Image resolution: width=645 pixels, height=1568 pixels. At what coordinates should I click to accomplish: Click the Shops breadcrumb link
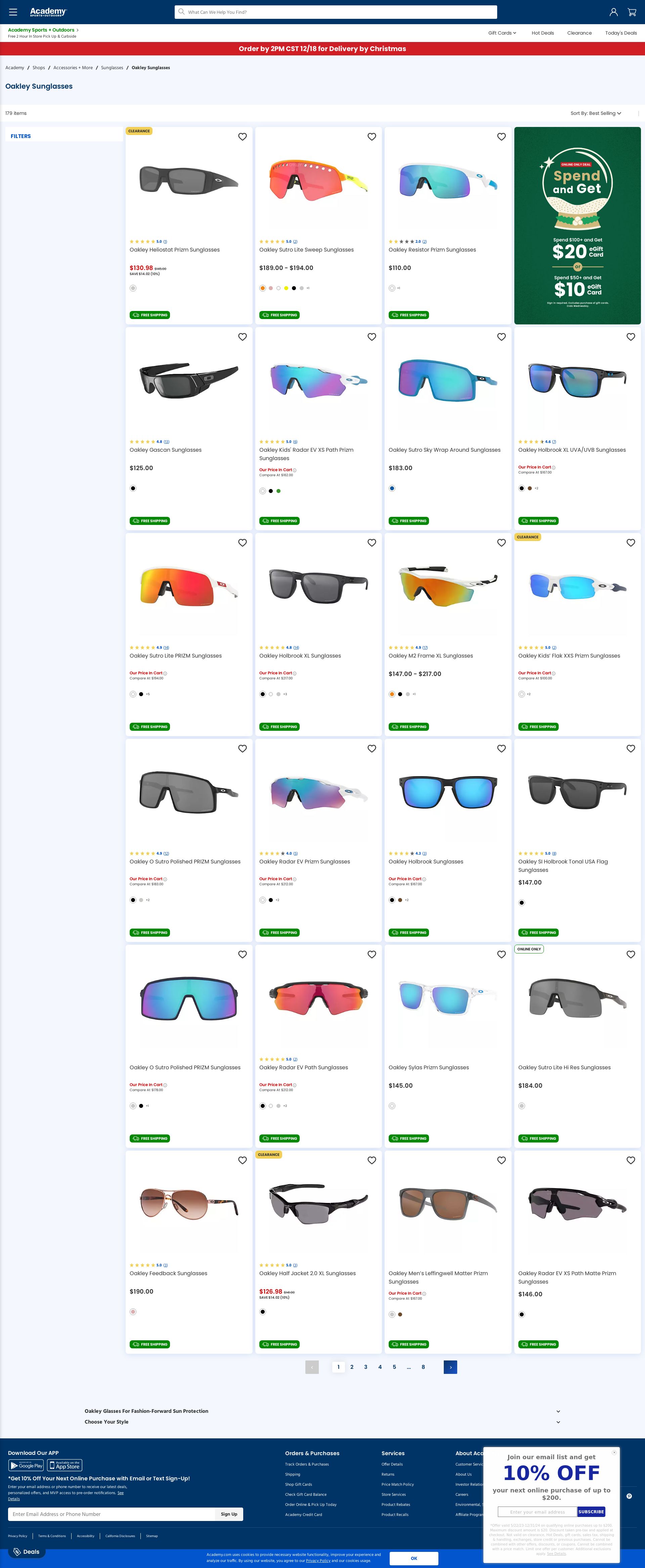[39, 68]
